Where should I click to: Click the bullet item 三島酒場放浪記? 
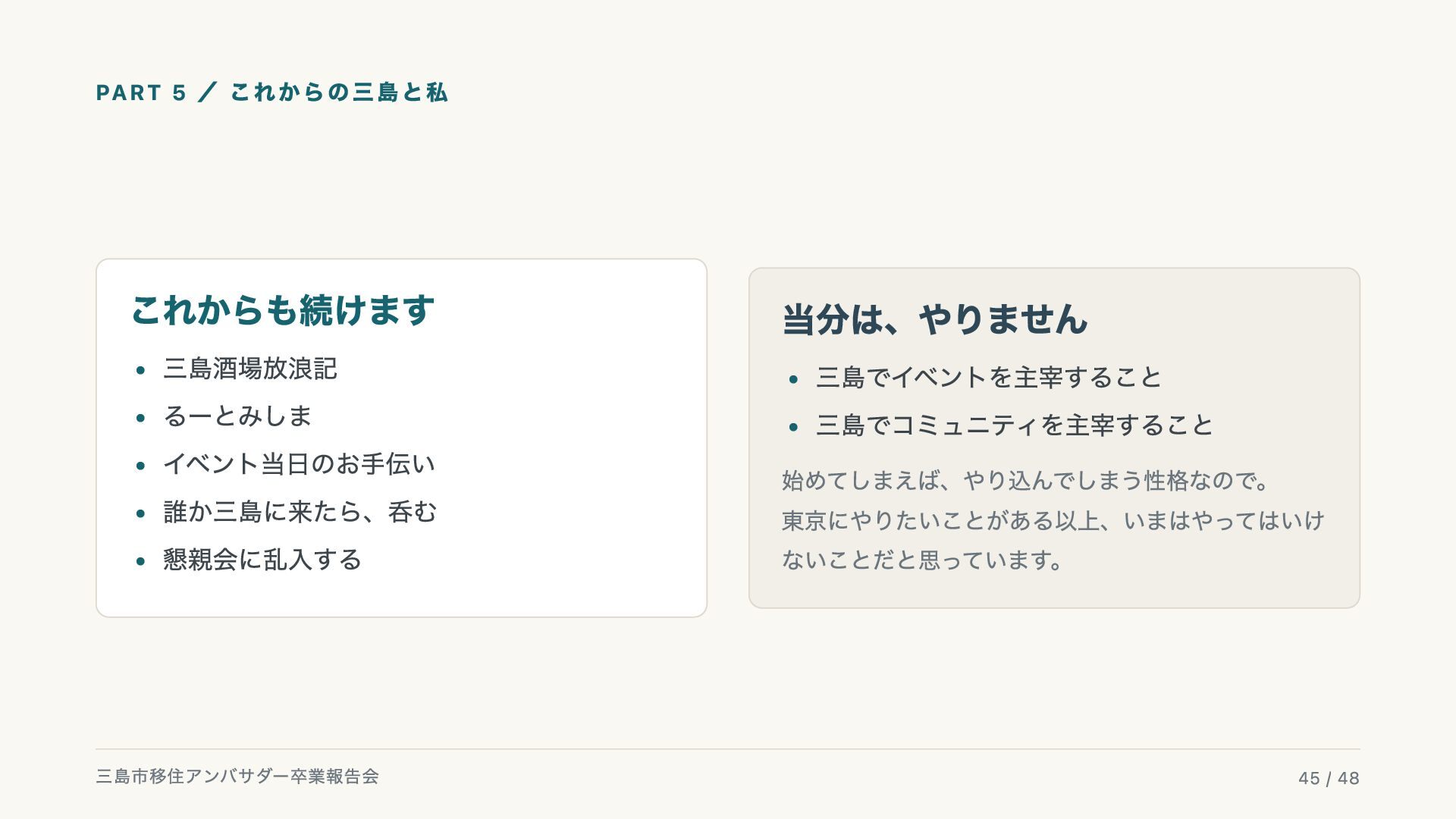point(250,369)
